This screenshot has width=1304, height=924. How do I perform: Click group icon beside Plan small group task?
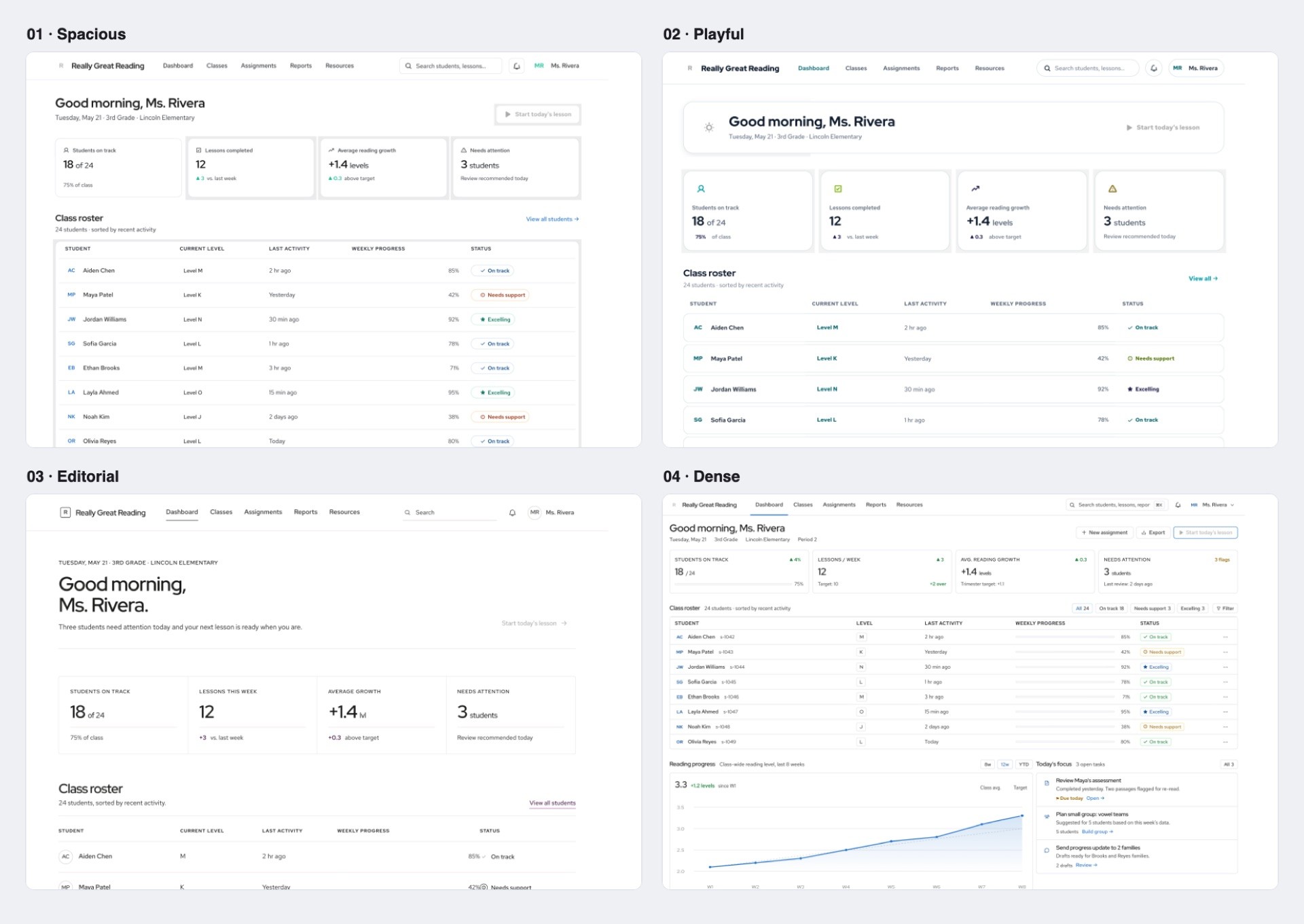tap(1047, 817)
